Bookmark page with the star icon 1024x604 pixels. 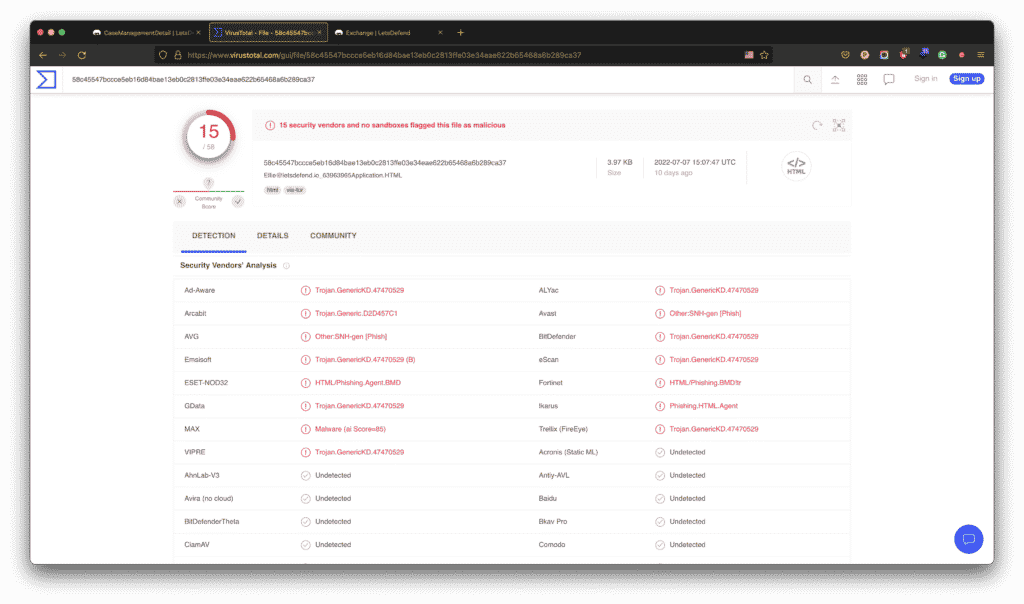point(764,56)
